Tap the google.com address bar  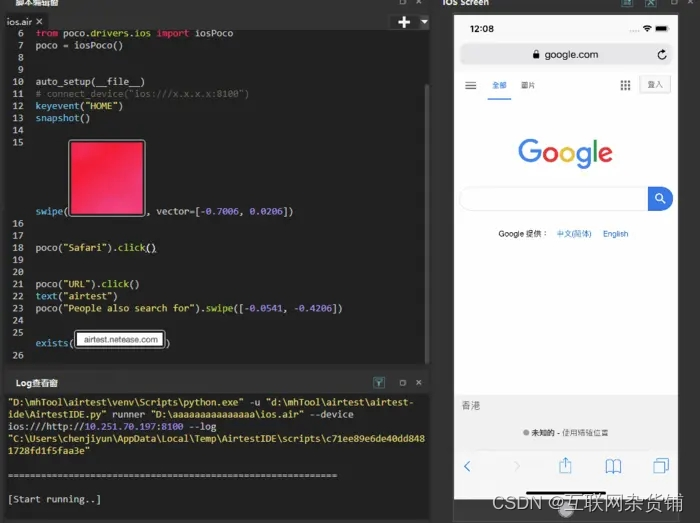tap(566, 54)
